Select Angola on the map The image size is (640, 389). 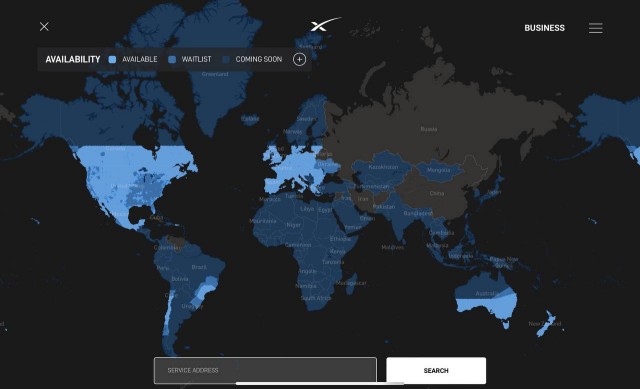[307, 271]
